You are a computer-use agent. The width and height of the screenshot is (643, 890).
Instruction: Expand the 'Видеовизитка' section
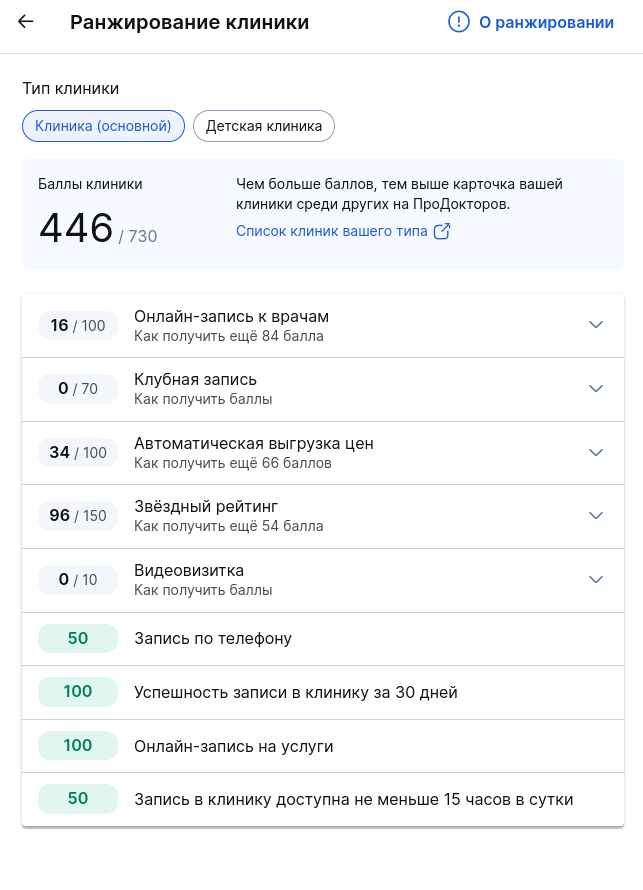(595, 579)
